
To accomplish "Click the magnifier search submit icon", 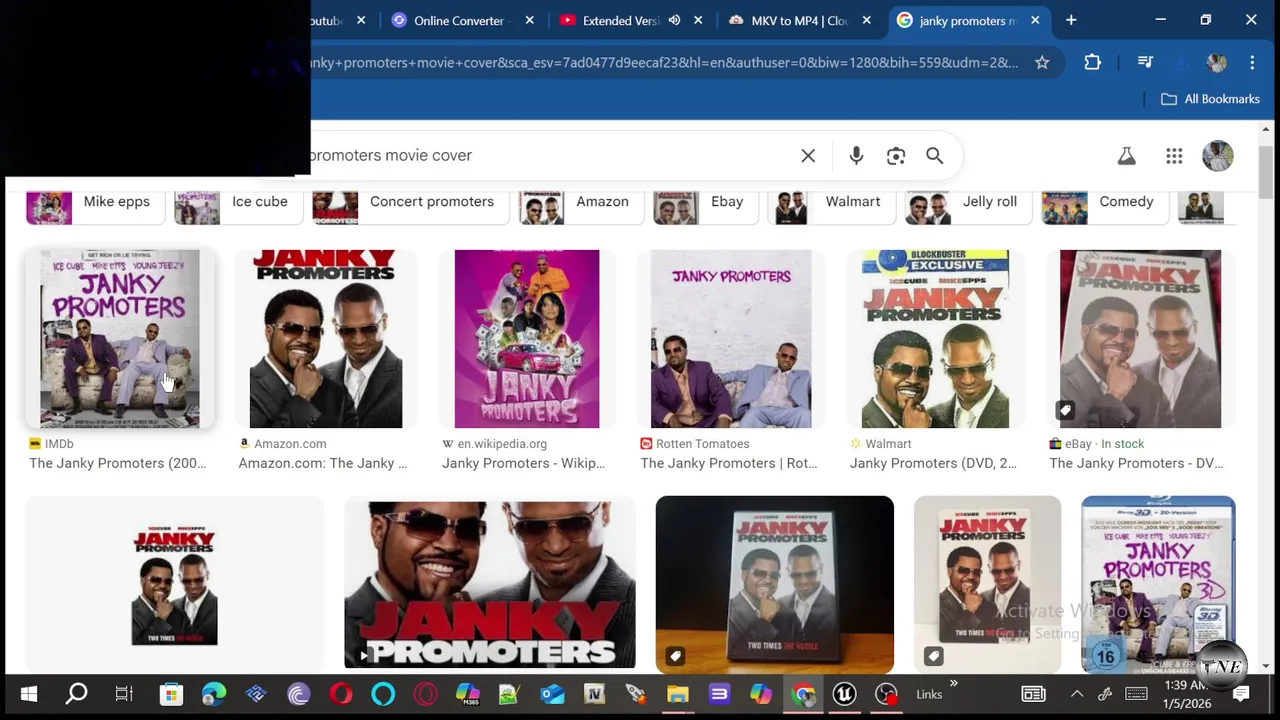I will coord(934,156).
